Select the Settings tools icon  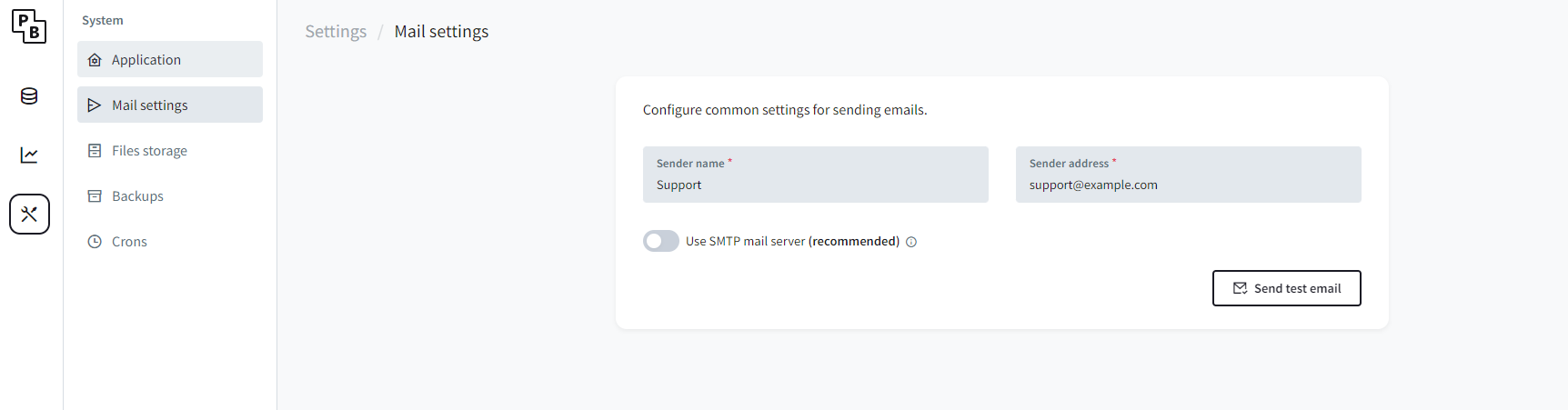point(29,215)
